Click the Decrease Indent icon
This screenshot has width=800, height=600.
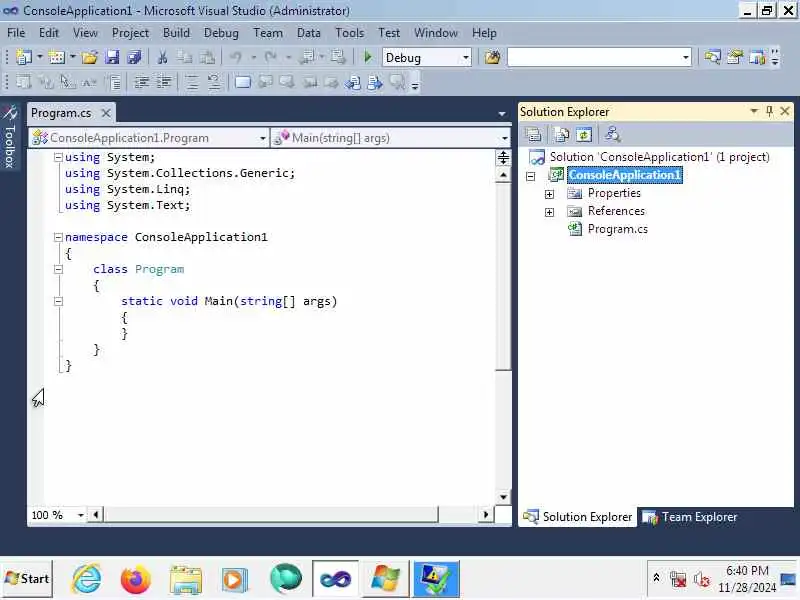[141, 82]
